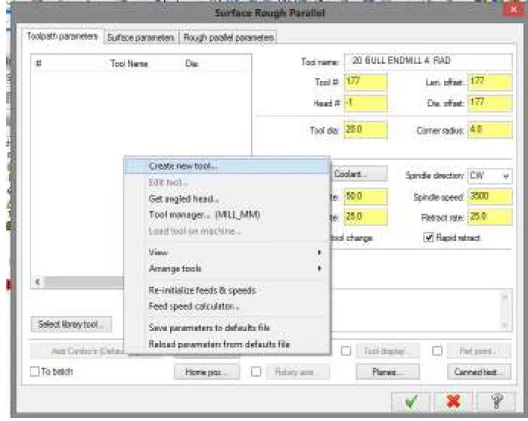Viewport: 528px width, 421px height.
Task: Click the Planes button
Action: pyautogui.click(x=388, y=372)
